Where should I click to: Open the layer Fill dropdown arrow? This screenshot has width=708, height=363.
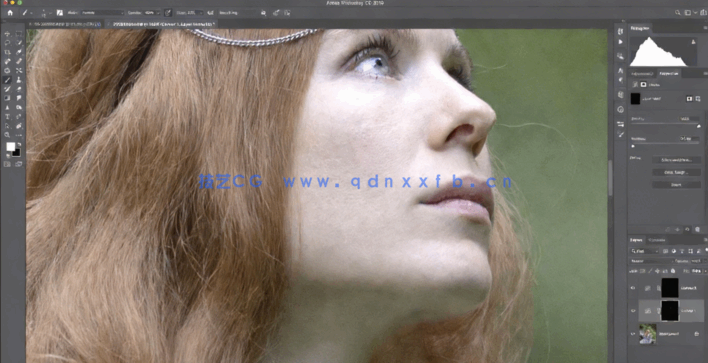click(x=706, y=271)
